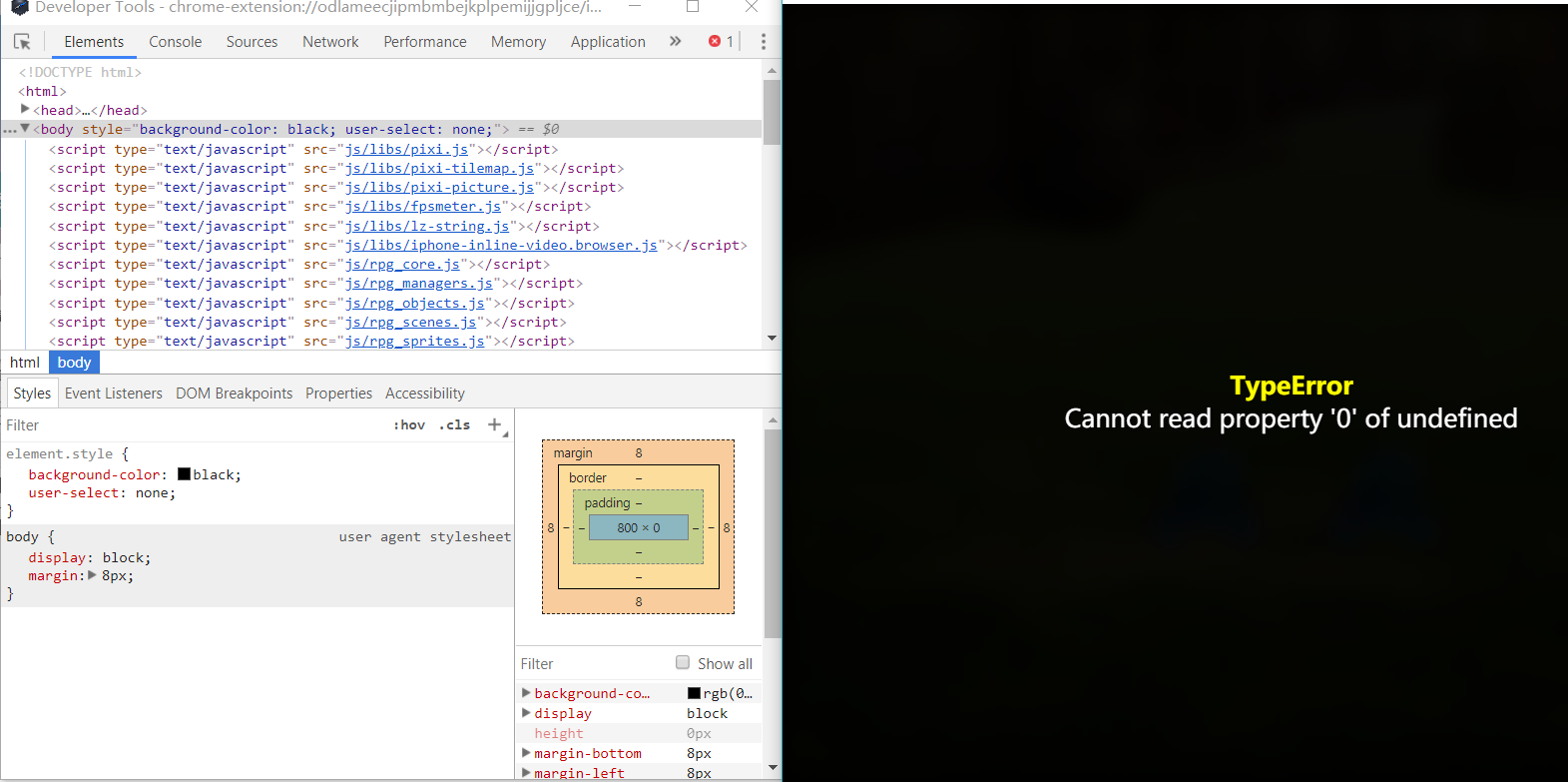Open js/libs/lz-string.js script link
The image size is (1568, 782).
click(427, 226)
